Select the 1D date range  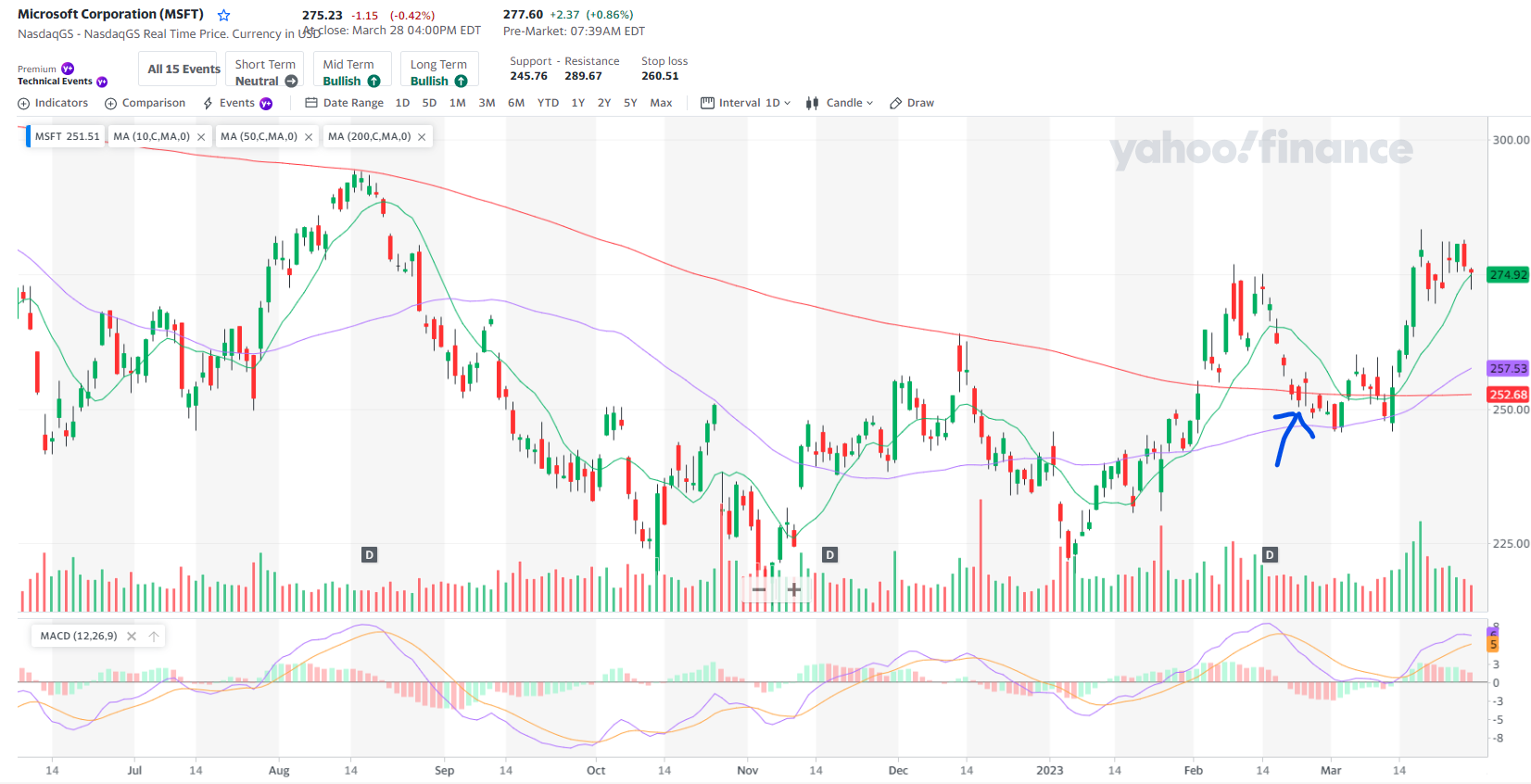402,103
